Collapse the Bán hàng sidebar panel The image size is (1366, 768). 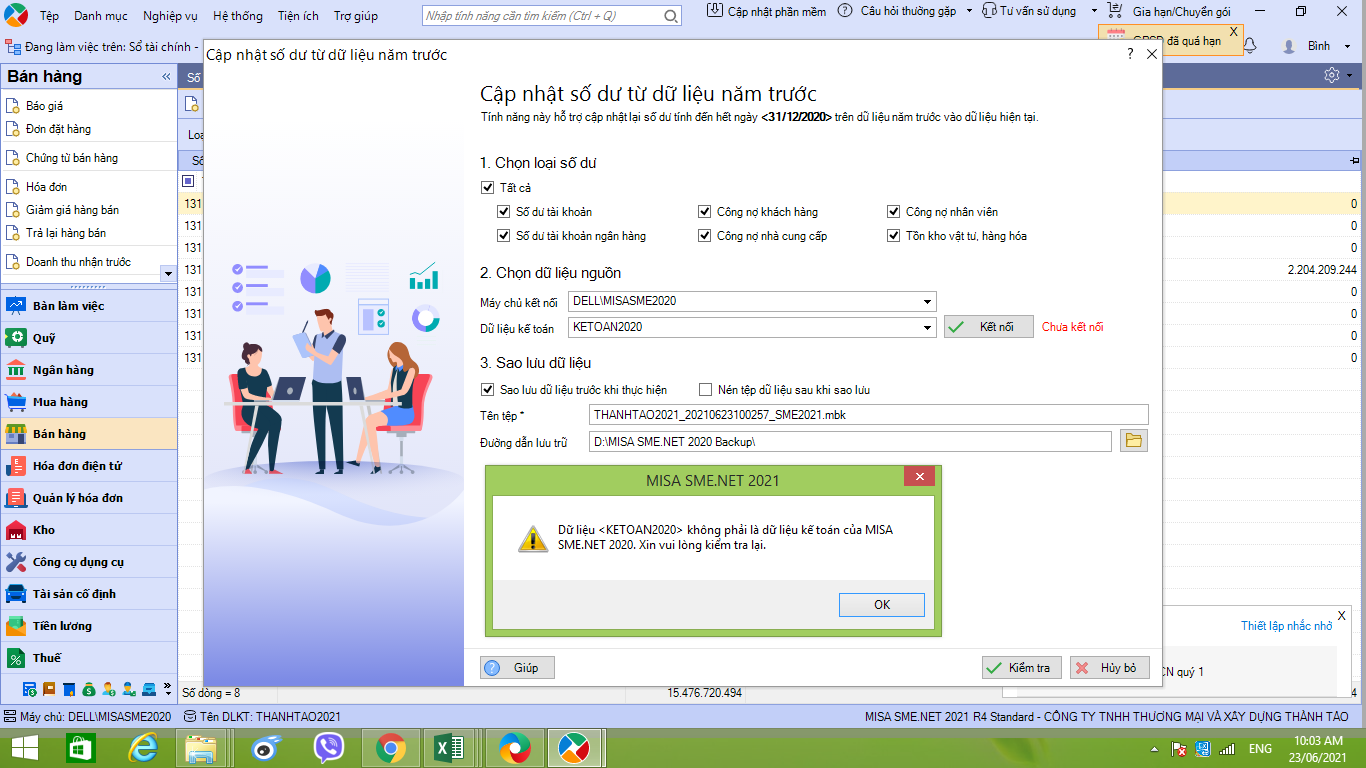pyautogui.click(x=167, y=77)
